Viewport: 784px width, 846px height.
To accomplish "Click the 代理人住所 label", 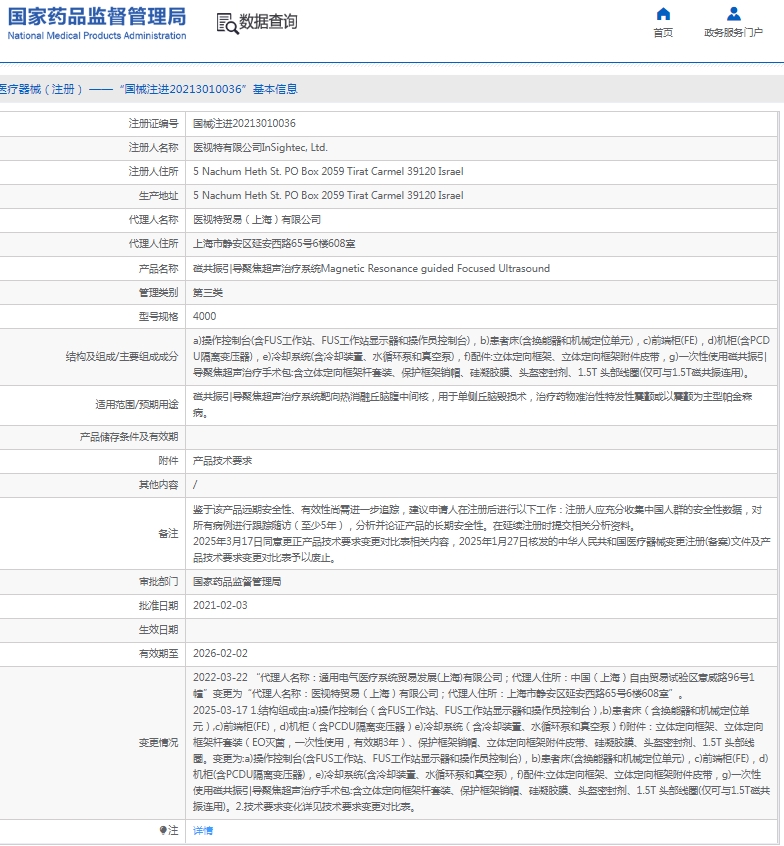I will pyautogui.click(x=153, y=244).
